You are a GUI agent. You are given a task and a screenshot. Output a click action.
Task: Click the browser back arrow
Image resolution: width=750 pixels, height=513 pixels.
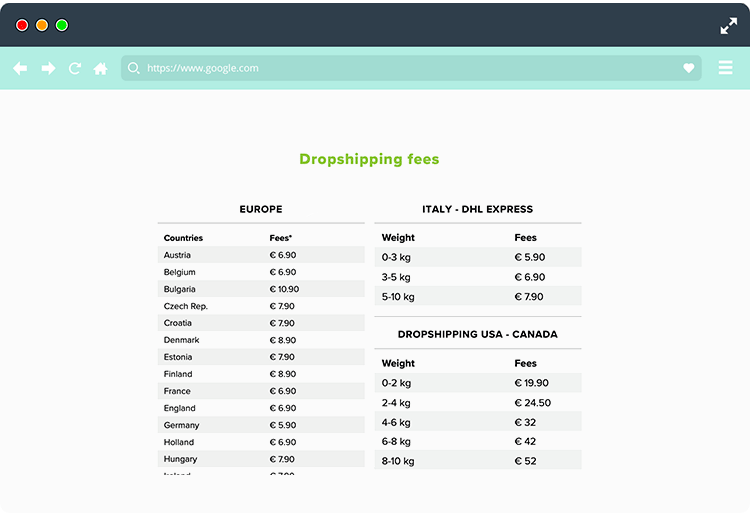click(x=20, y=68)
